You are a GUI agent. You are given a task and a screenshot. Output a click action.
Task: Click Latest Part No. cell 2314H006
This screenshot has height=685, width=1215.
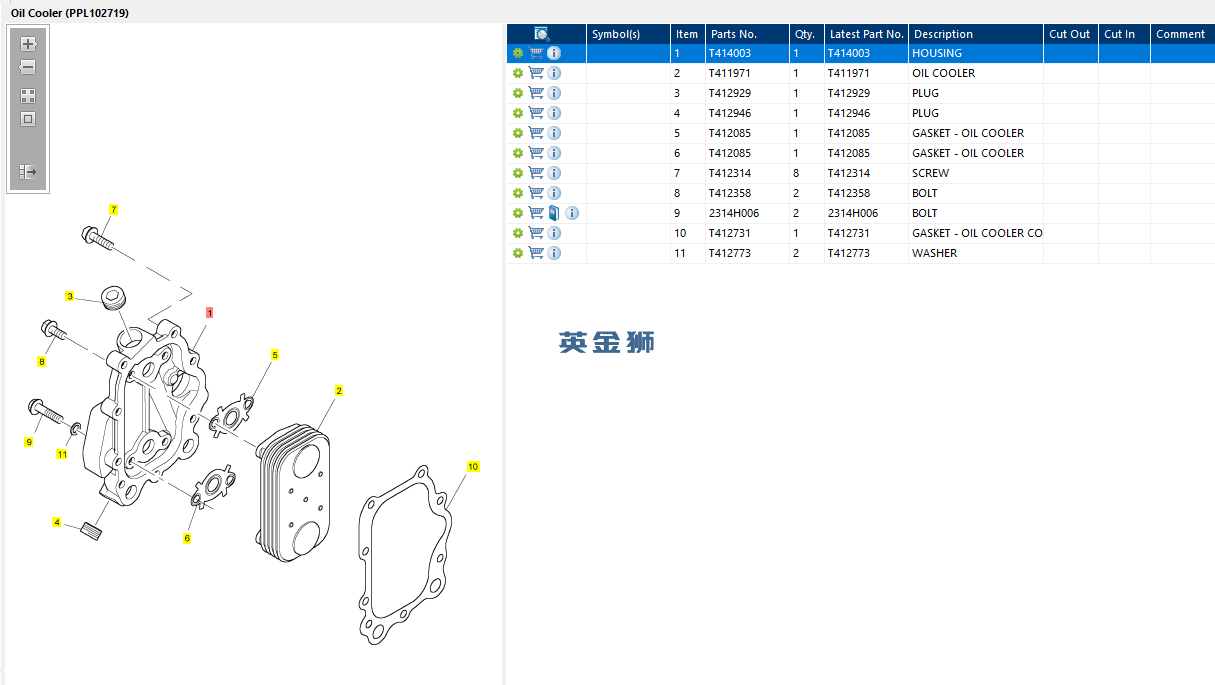click(x=866, y=213)
